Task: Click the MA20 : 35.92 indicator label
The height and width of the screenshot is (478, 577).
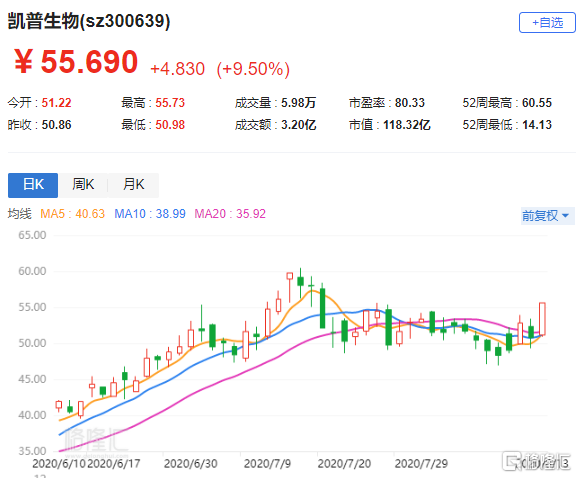Action: (x=230, y=214)
